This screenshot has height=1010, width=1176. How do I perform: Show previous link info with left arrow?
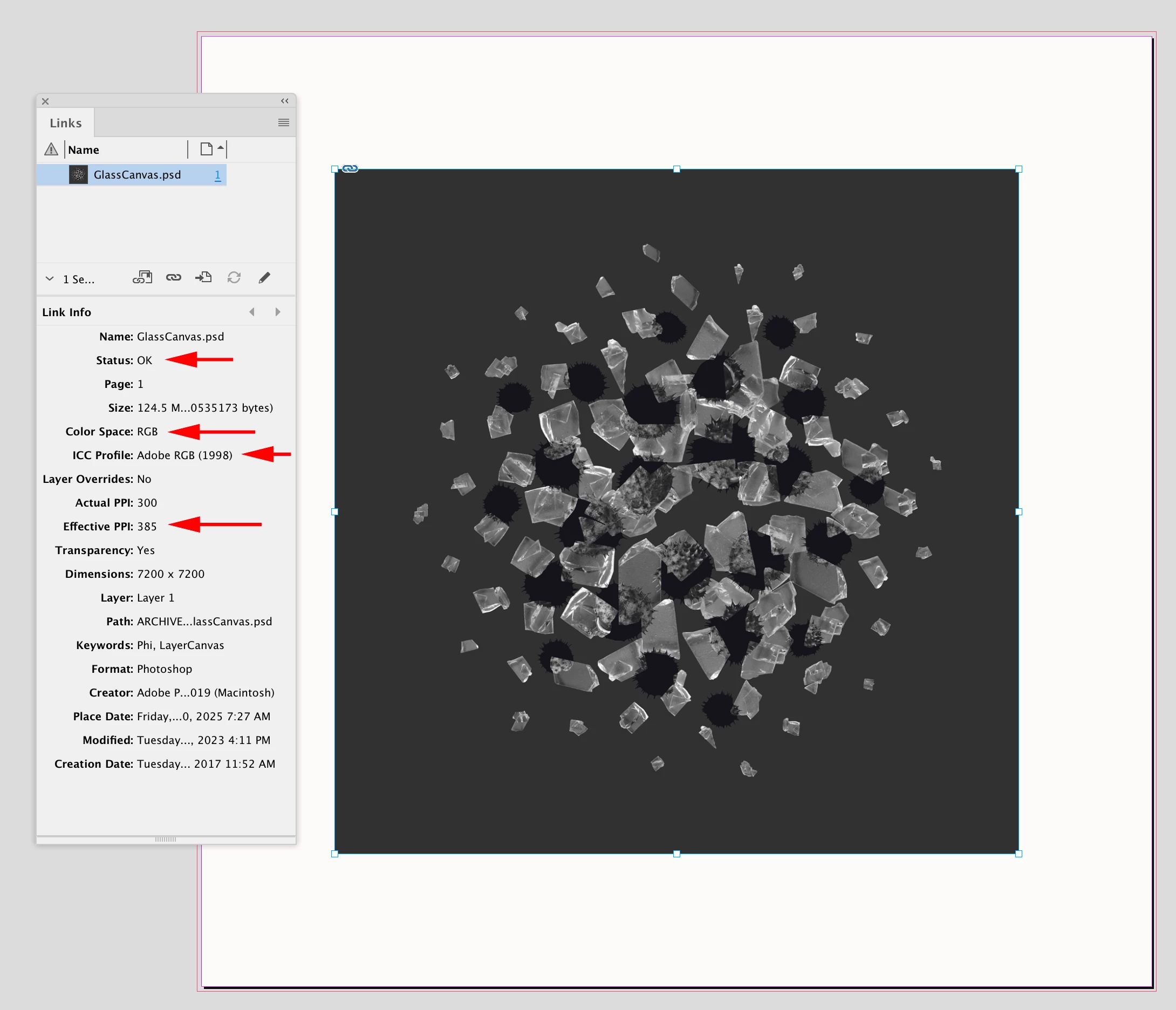tap(252, 312)
